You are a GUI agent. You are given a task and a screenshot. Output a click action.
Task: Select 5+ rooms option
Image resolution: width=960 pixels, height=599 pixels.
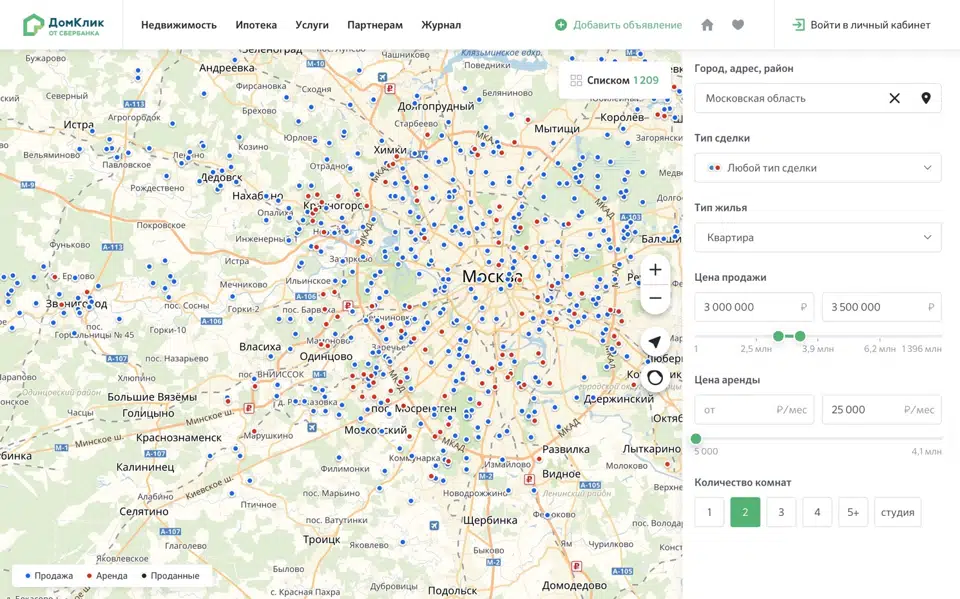coord(853,512)
